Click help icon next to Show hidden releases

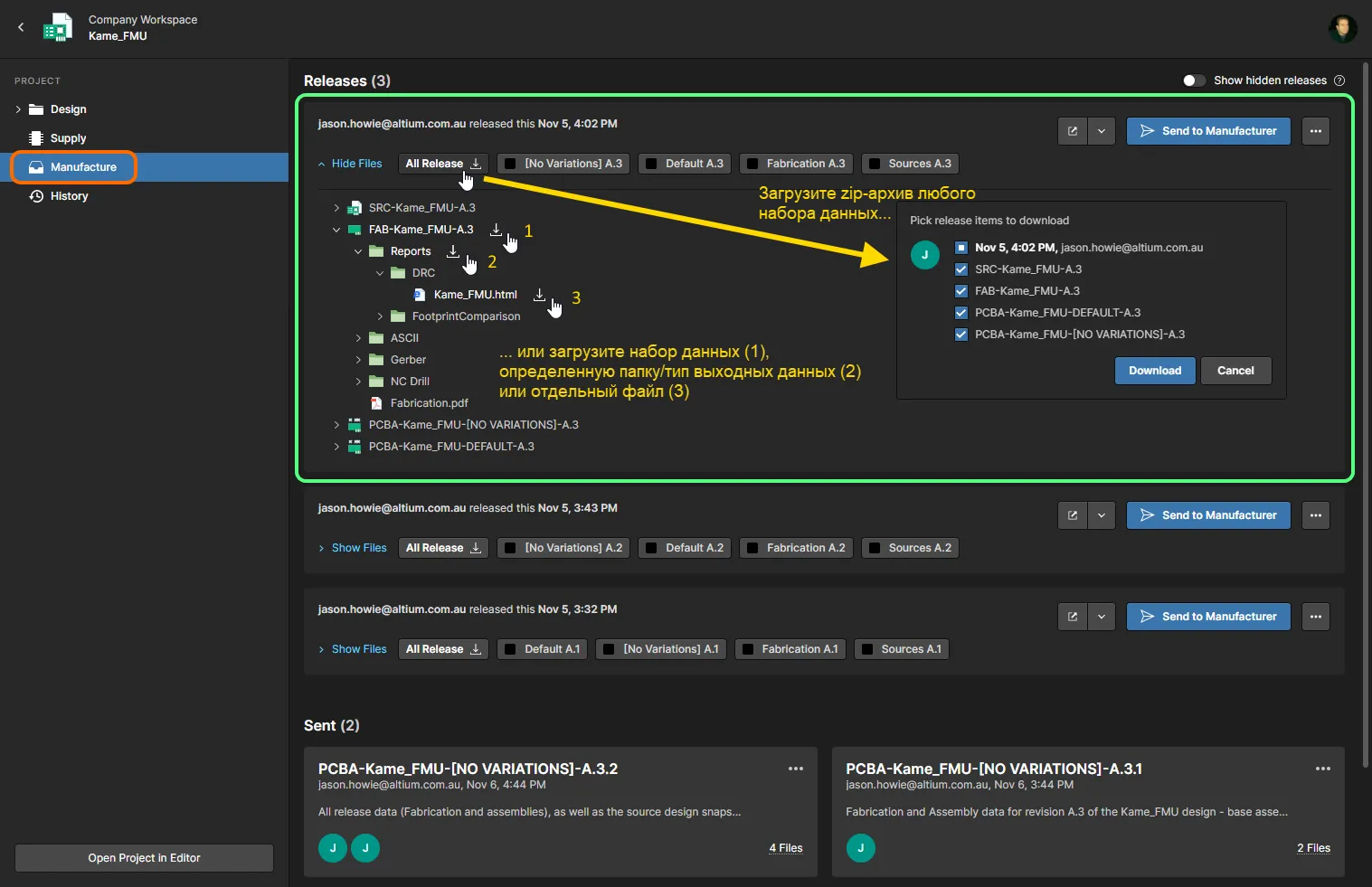(x=1339, y=80)
